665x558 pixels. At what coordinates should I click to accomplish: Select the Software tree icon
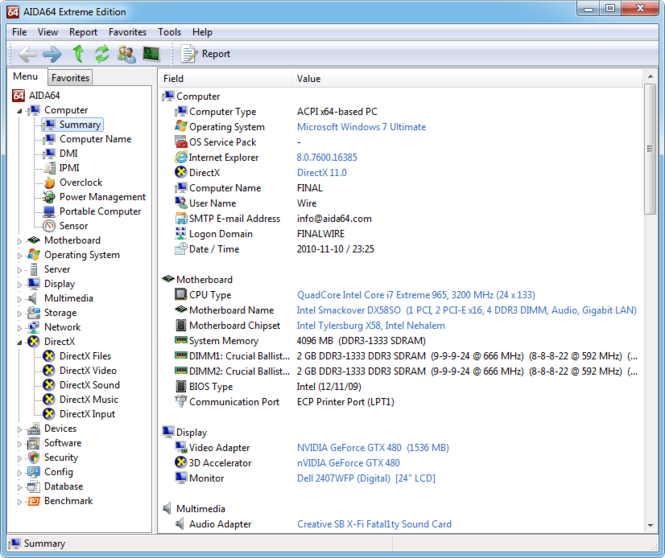coord(34,443)
